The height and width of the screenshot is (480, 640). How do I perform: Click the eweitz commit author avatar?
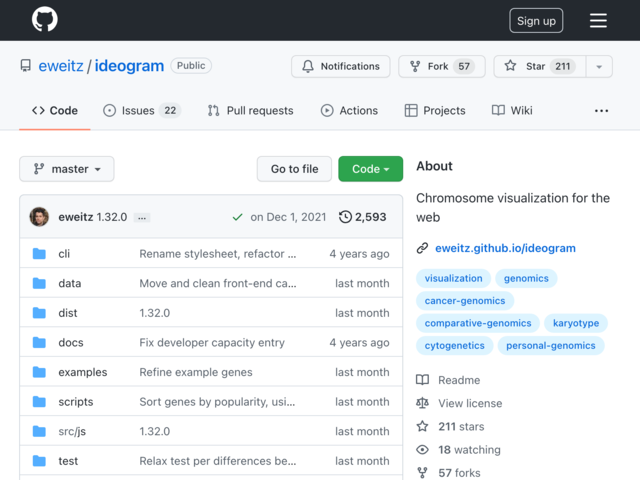tap(39, 217)
